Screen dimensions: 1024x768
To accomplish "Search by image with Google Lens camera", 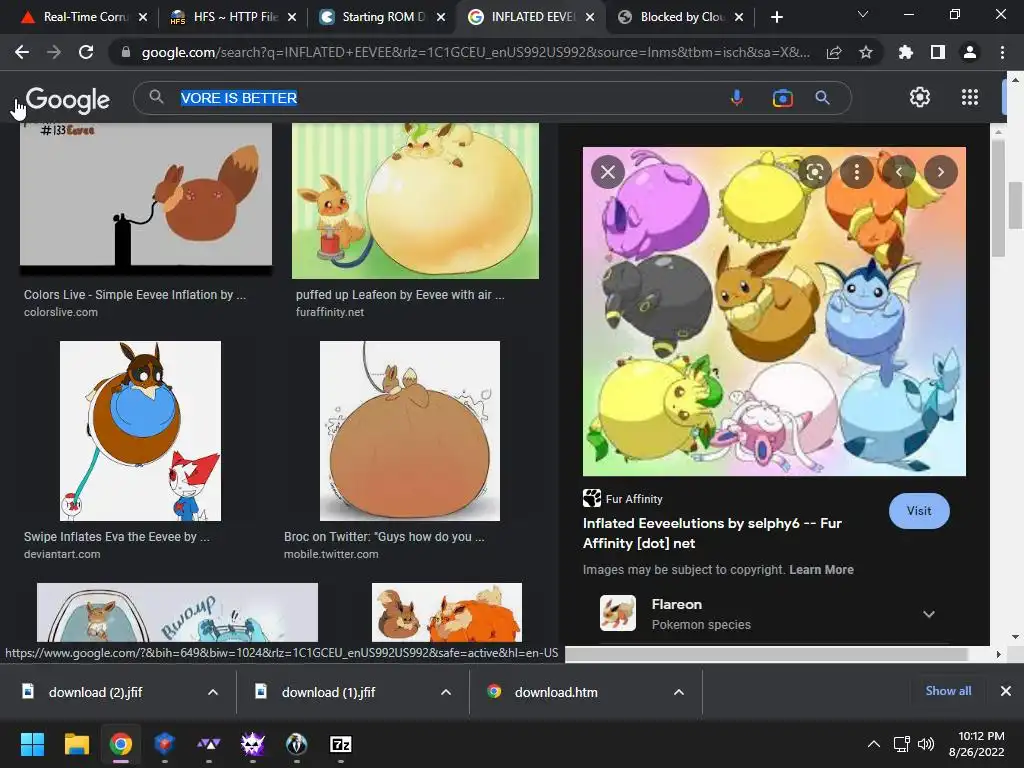I will click(782, 98).
